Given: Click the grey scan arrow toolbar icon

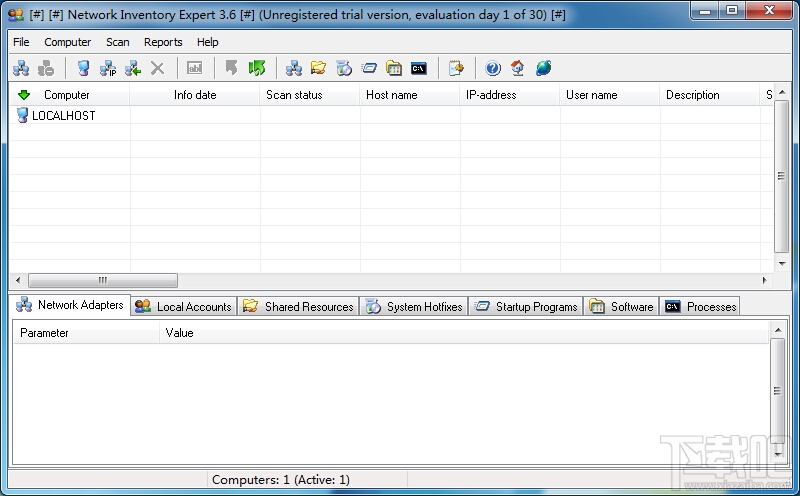Looking at the screenshot, I should pos(231,68).
